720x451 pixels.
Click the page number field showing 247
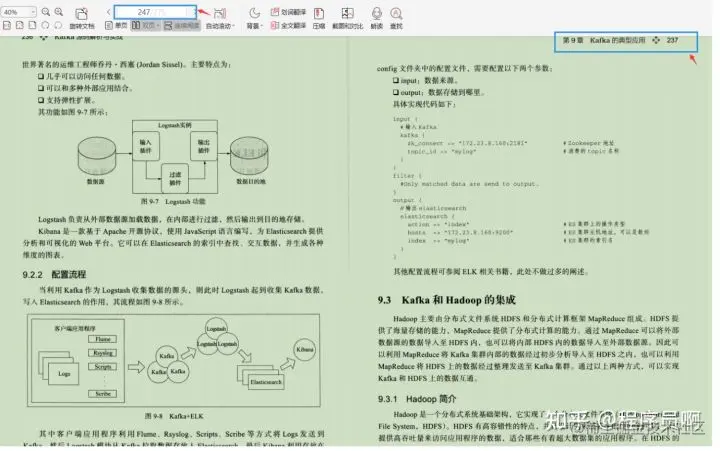pyautogui.click(x=155, y=12)
